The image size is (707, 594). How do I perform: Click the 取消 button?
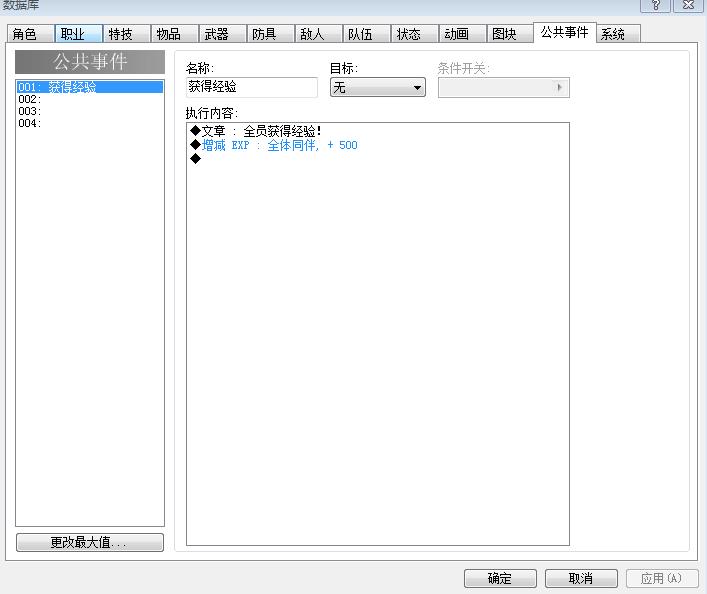click(x=581, y=578)
